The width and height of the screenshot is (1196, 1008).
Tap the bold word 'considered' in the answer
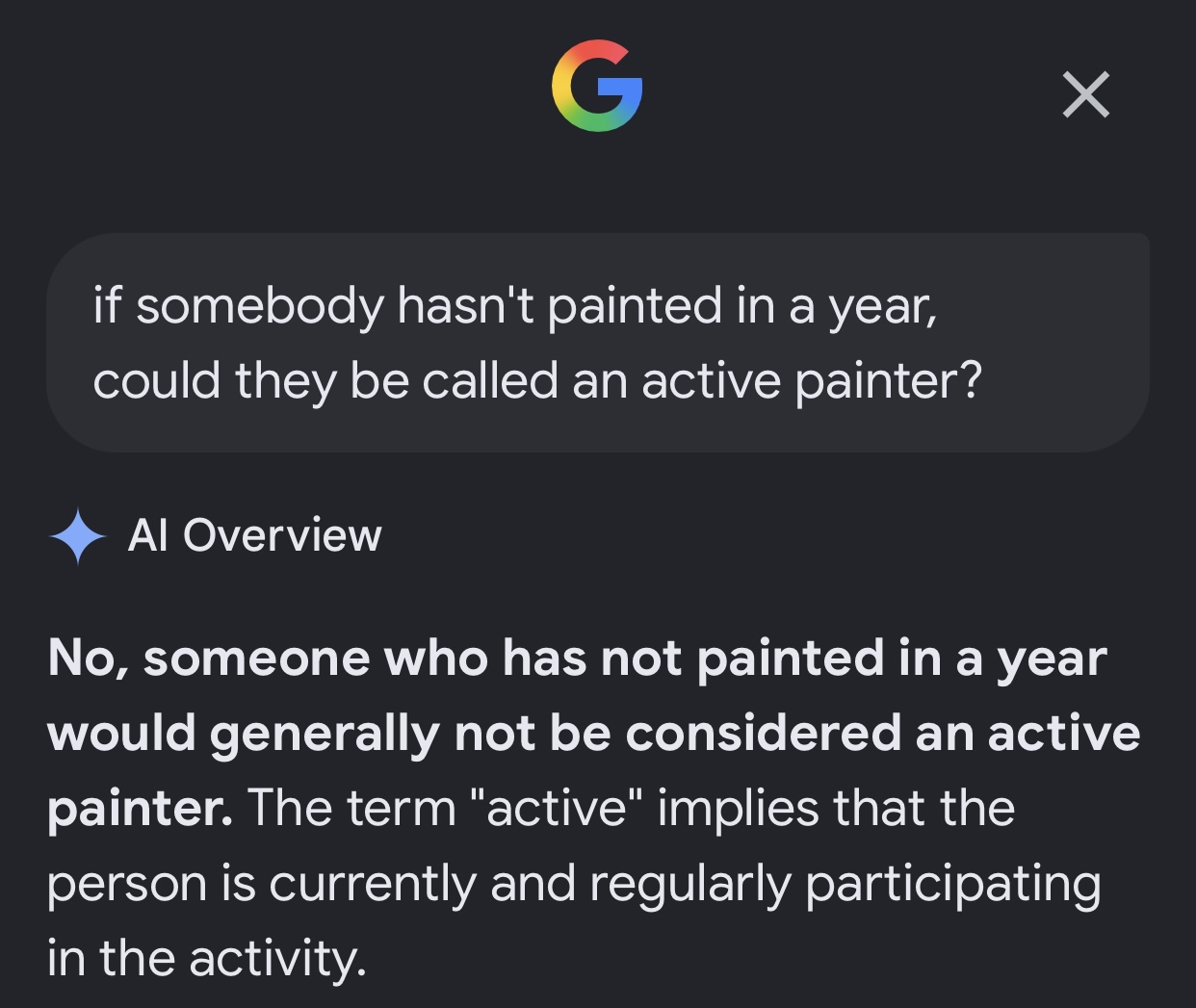763,734
